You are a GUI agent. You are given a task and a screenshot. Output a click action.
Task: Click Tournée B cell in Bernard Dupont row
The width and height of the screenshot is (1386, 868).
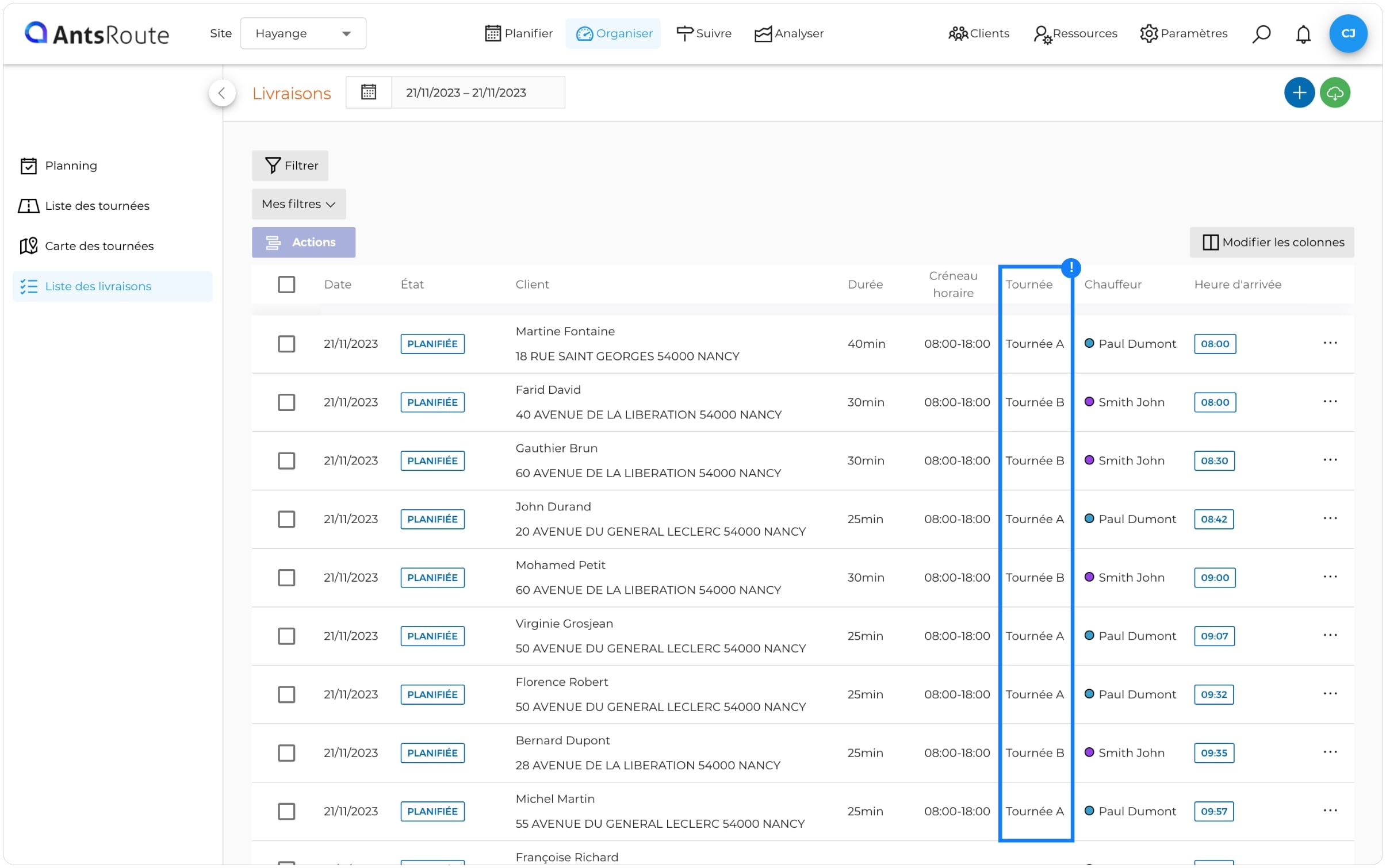pyautogui.click(x=1035, y=753)
